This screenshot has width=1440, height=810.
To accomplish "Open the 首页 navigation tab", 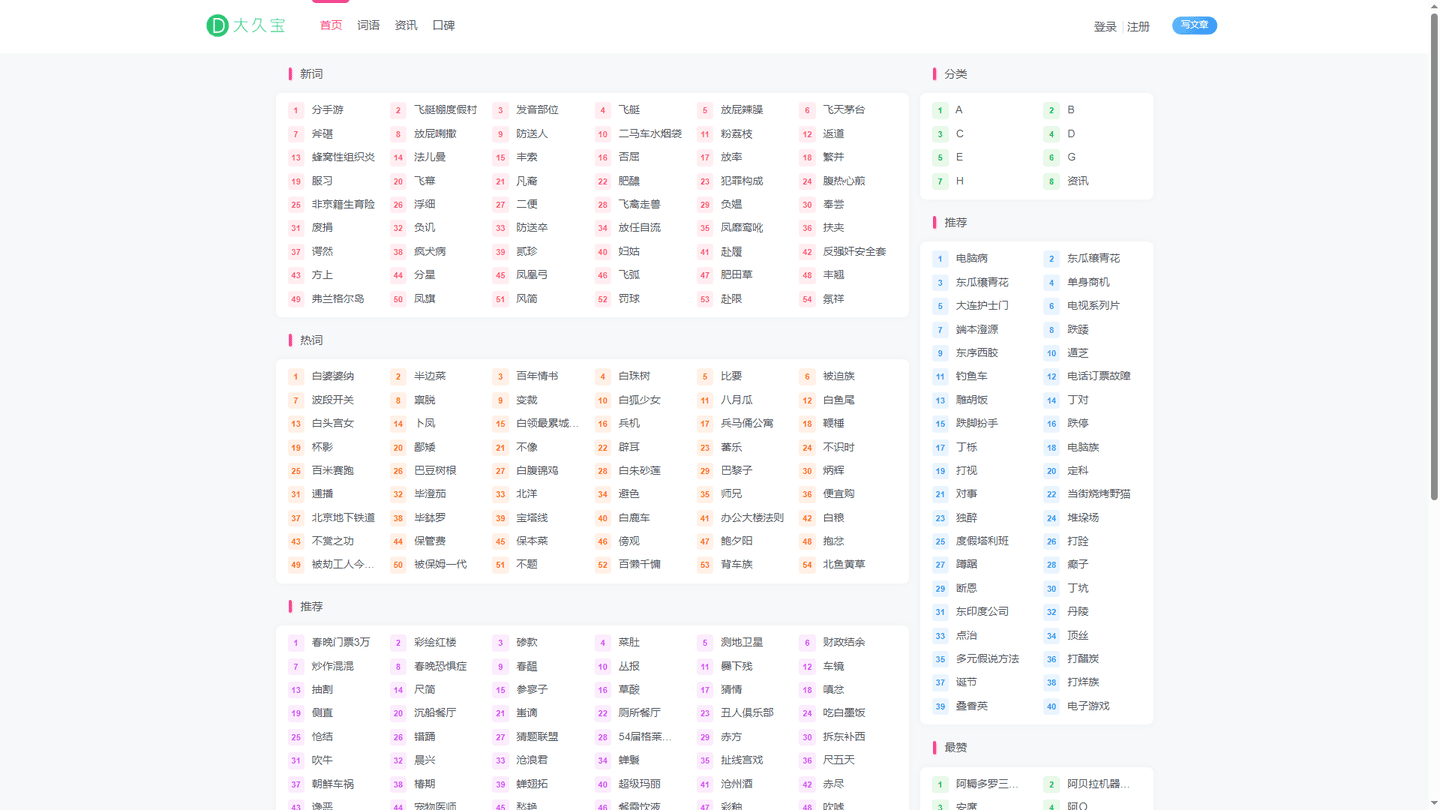I will [x=330, y=25].
